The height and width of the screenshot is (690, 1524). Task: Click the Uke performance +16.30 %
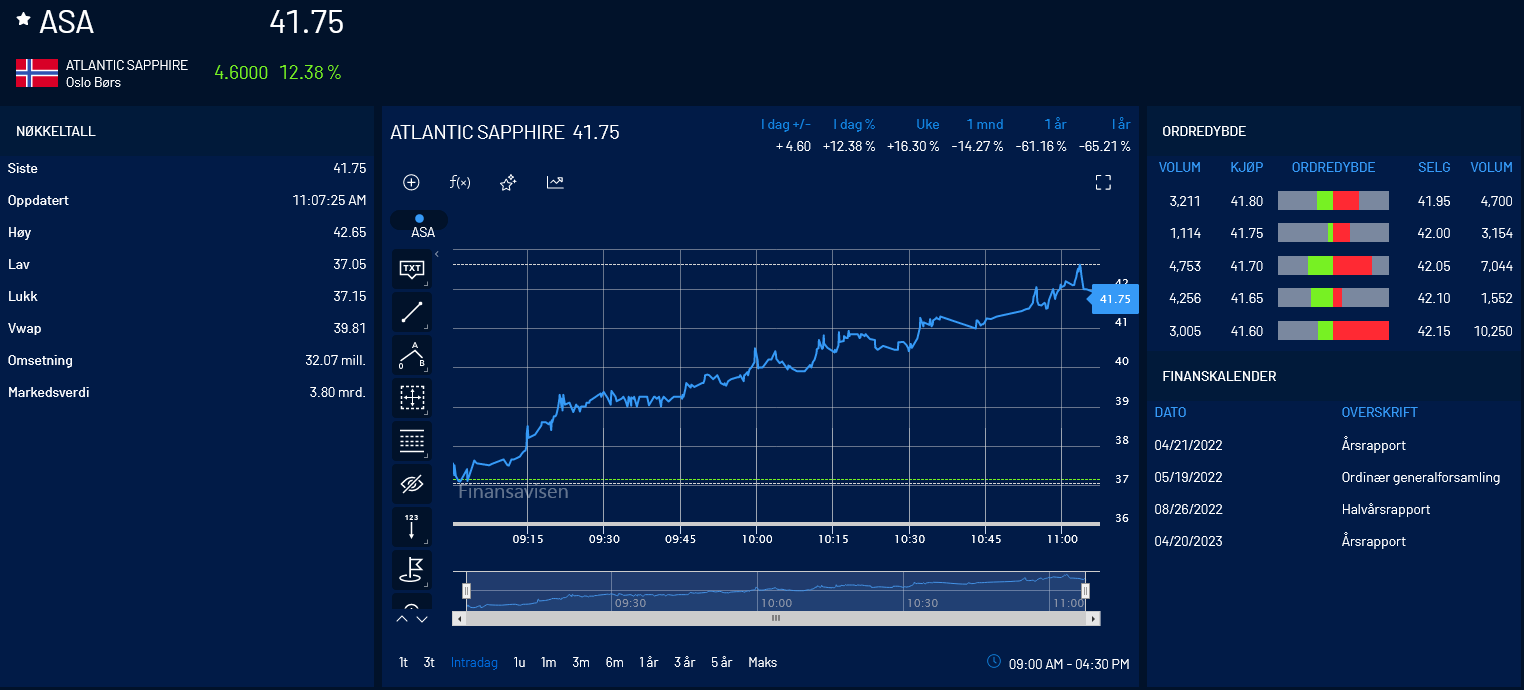913,146
